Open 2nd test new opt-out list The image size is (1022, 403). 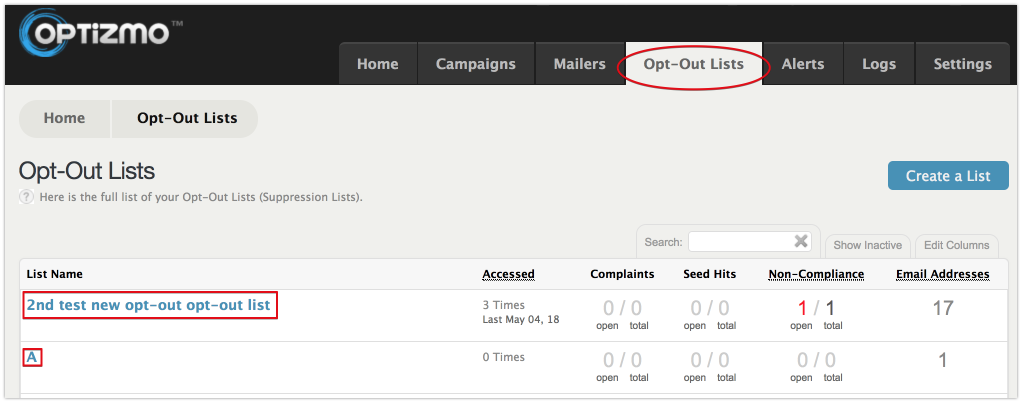tap(149, 305)
